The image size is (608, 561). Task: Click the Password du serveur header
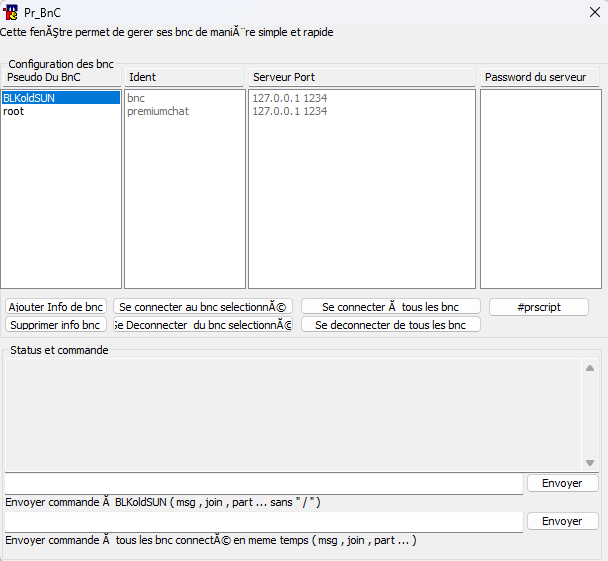coord(540,77)
